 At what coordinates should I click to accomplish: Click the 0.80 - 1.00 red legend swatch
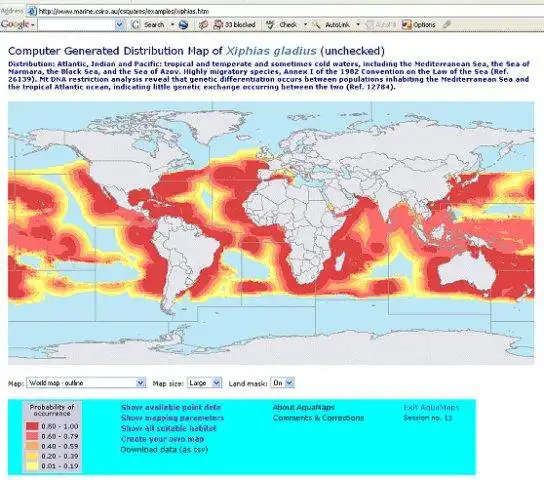click(32, 426)
